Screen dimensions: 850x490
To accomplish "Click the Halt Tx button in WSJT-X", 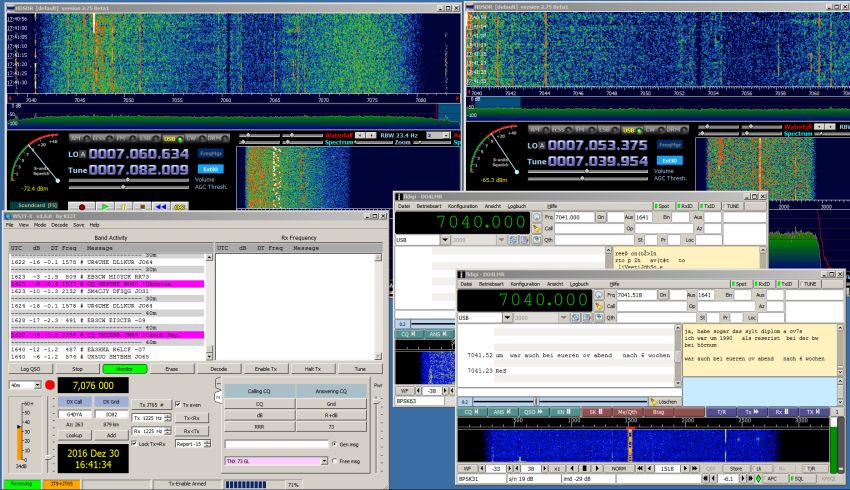I will coord(312,369).
